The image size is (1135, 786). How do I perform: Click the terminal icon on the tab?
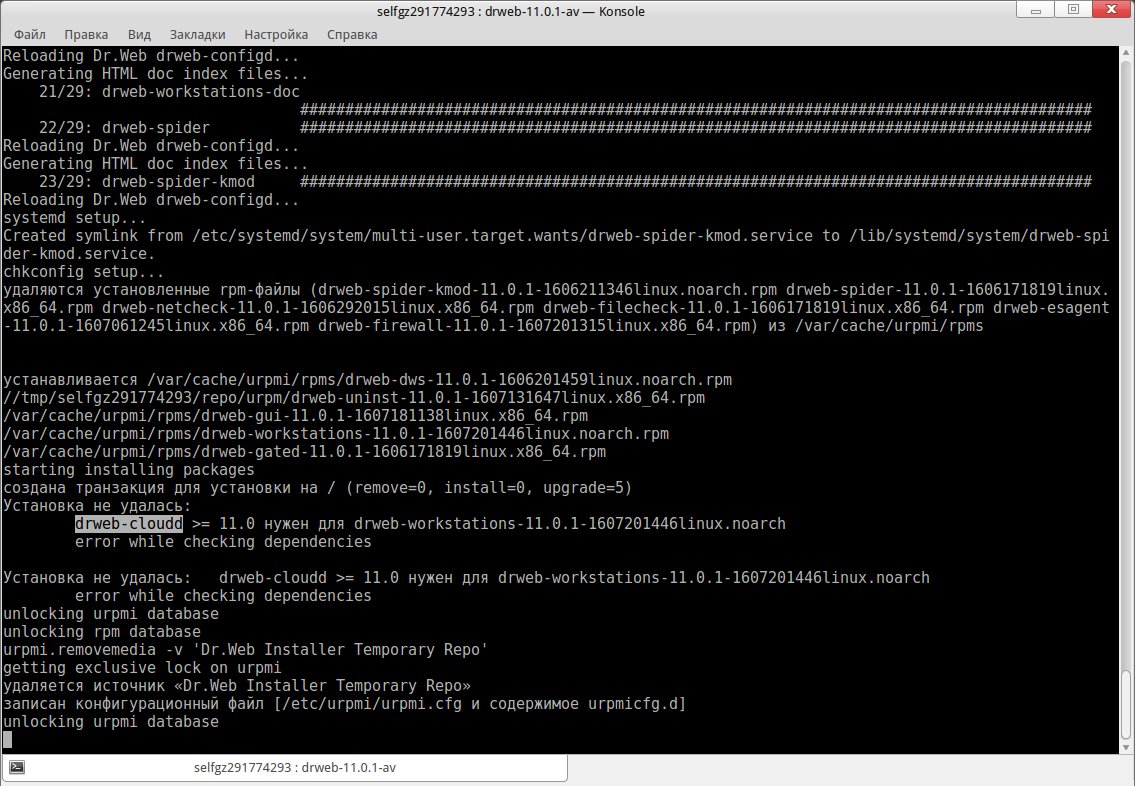click(x=17, y=767)
